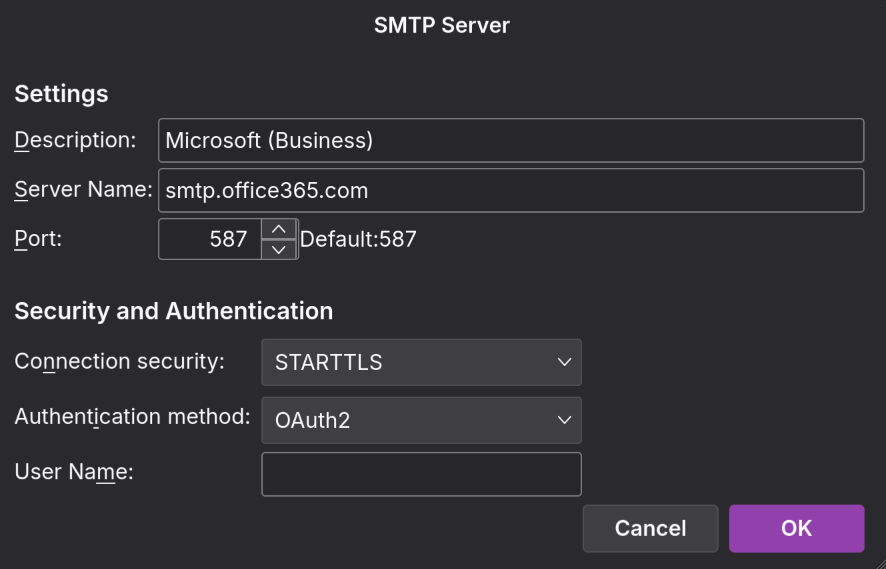The width and height of the screenshot is (886, 569).
Task: Expand the Authentication method dropdown showing OAuth2
Action: [x=421, y=420]
